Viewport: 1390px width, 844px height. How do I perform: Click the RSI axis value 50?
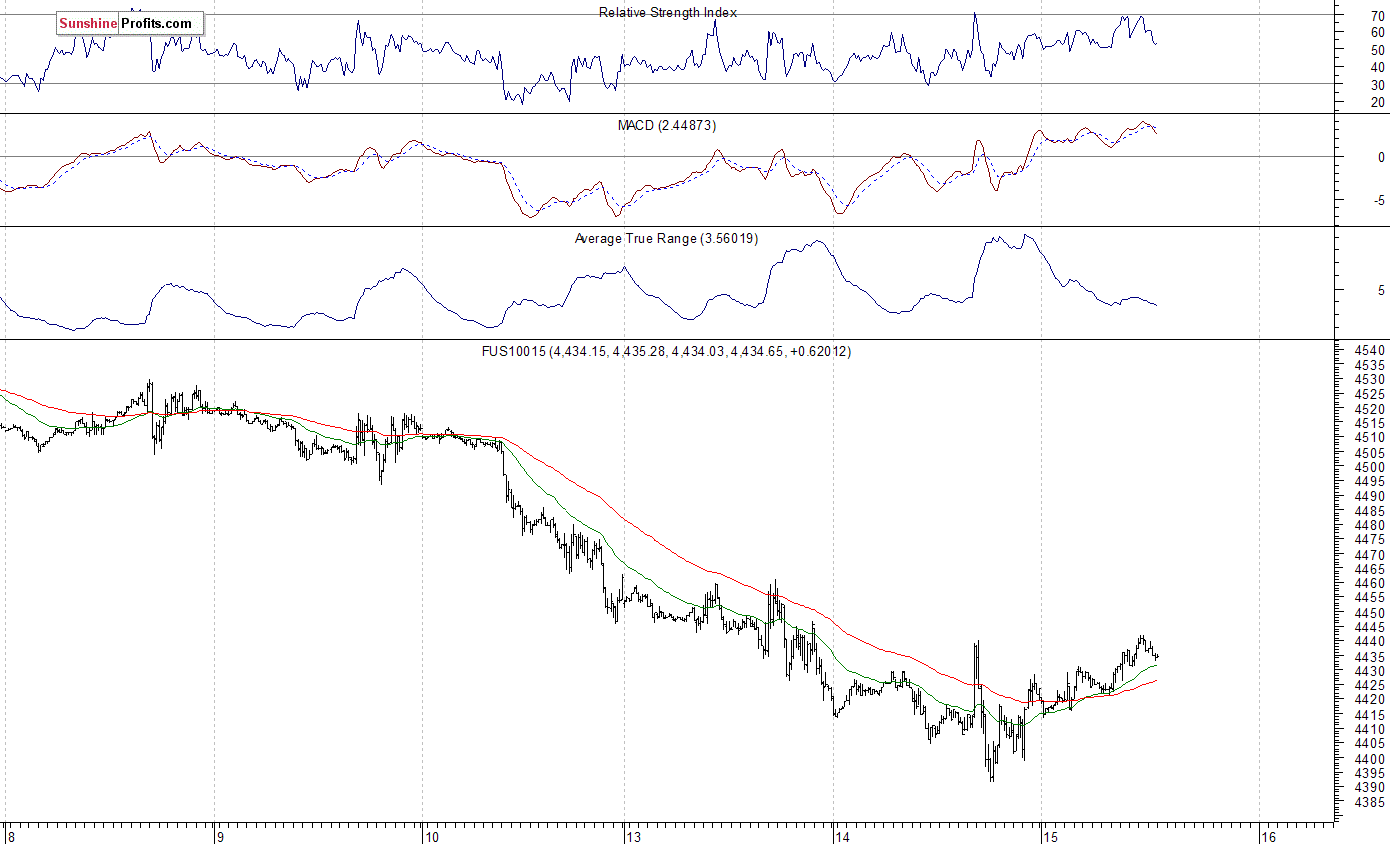(1378, 50)
